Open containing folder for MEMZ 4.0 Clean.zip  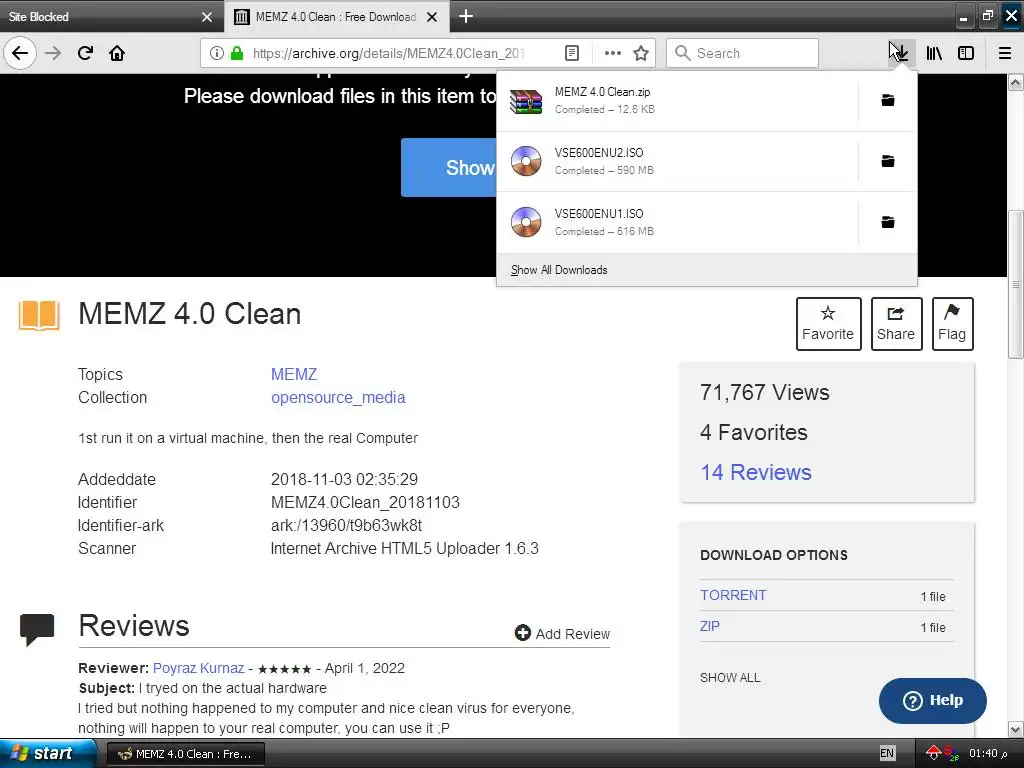(888, 100)
